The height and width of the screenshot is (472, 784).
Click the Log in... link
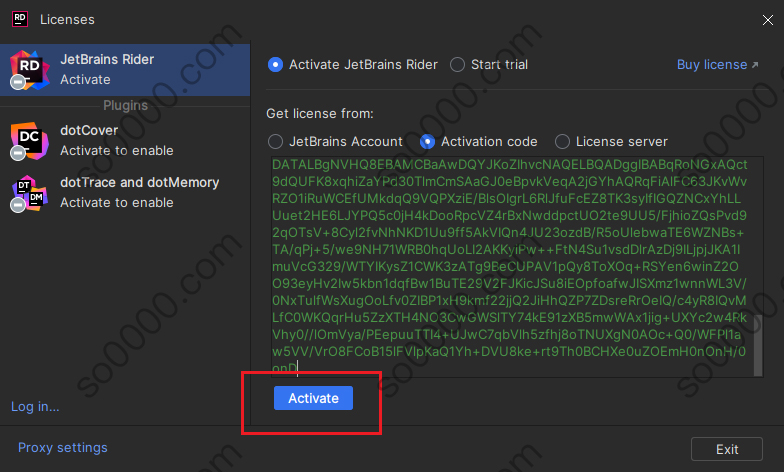[x=35, y=406]
